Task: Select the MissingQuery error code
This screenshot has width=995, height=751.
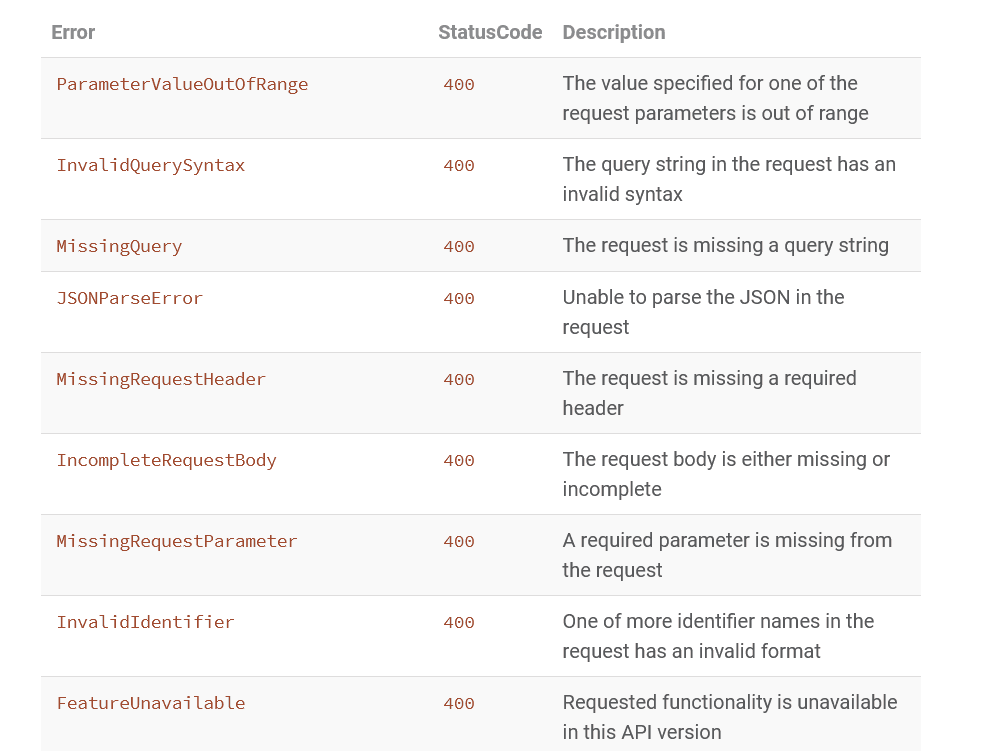Action: [x=119, y=246]
